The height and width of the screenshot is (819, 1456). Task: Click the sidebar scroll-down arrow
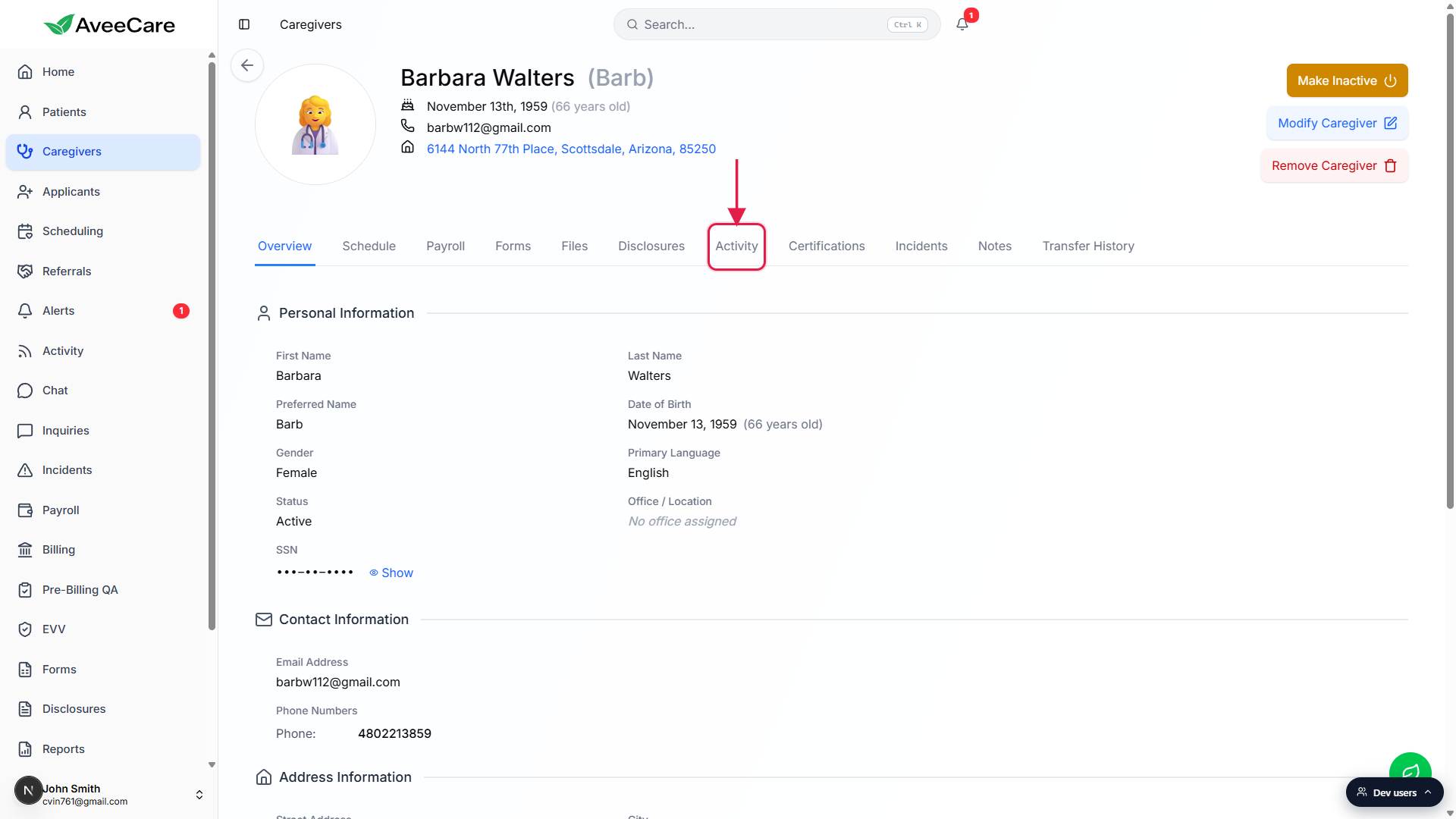click(212, 765)
